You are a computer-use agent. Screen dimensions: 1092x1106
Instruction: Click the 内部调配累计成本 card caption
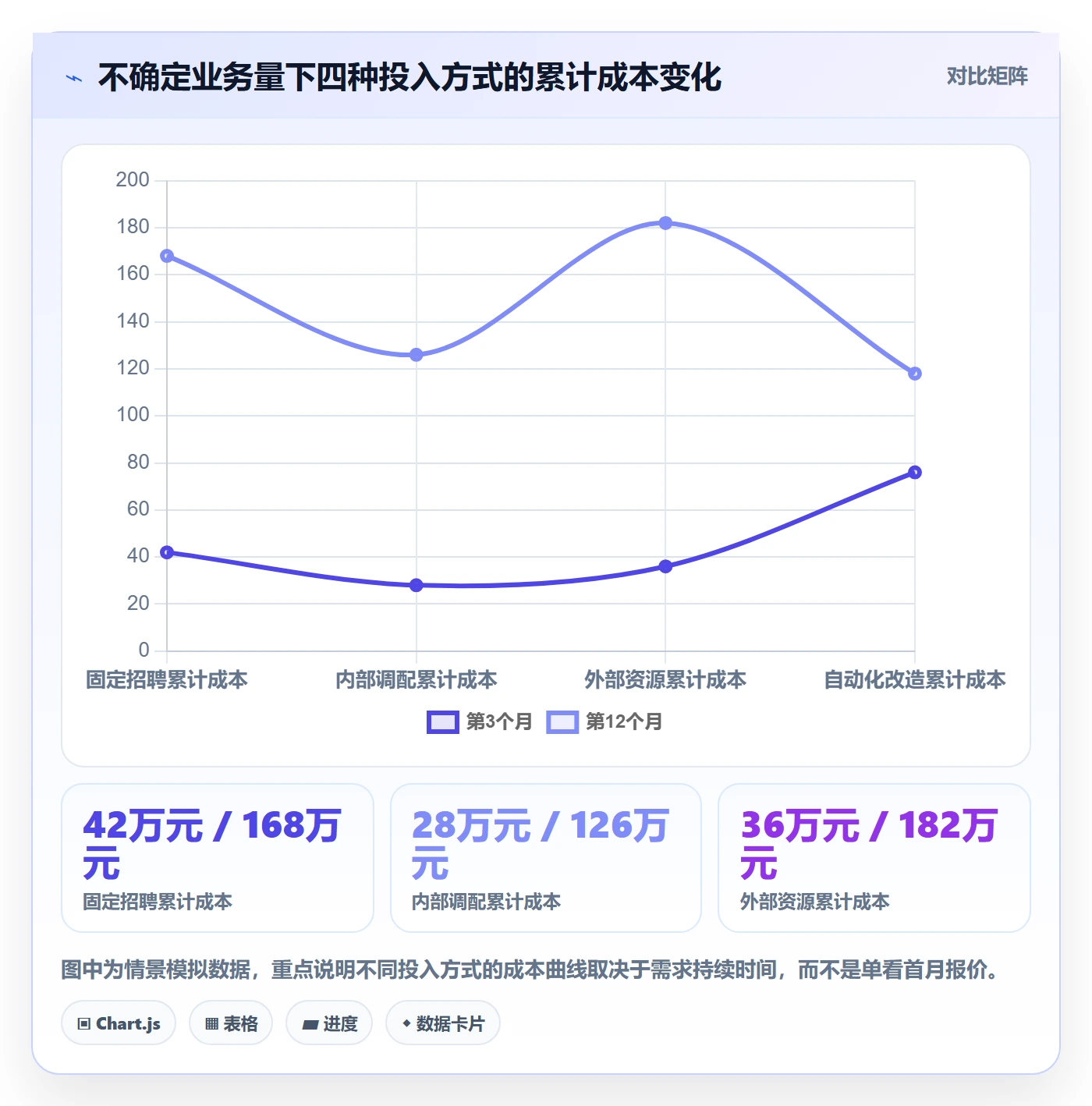[486, 902]
